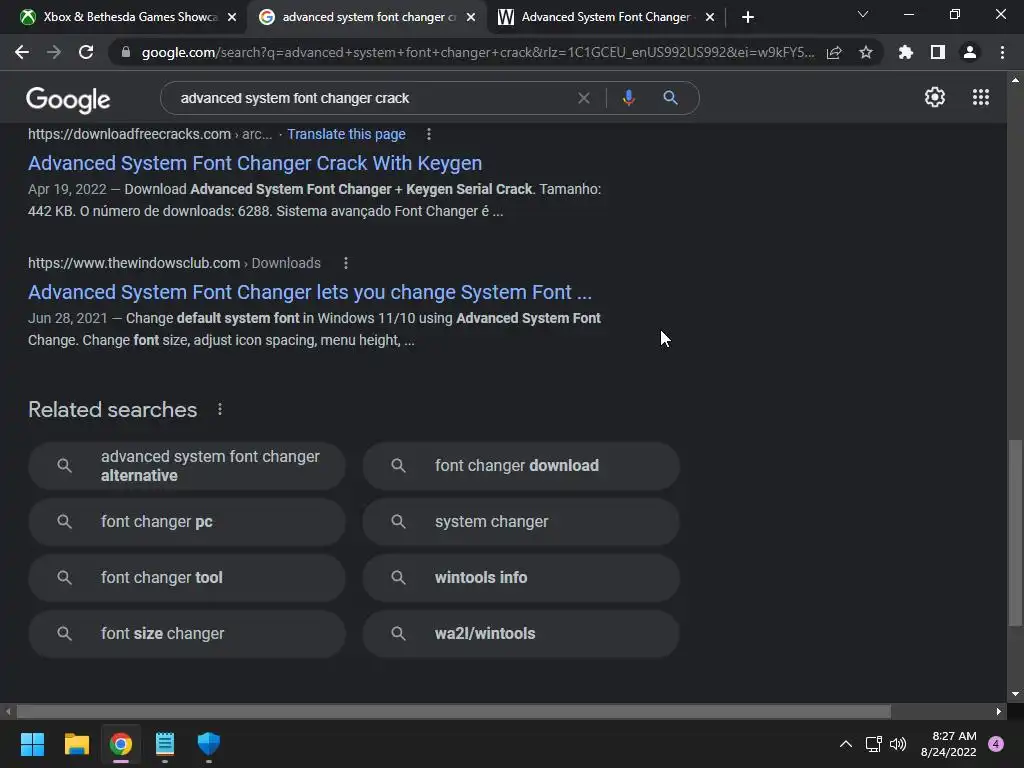
Task: Click the Chrome taskbar icon
Action: [121, 744]
